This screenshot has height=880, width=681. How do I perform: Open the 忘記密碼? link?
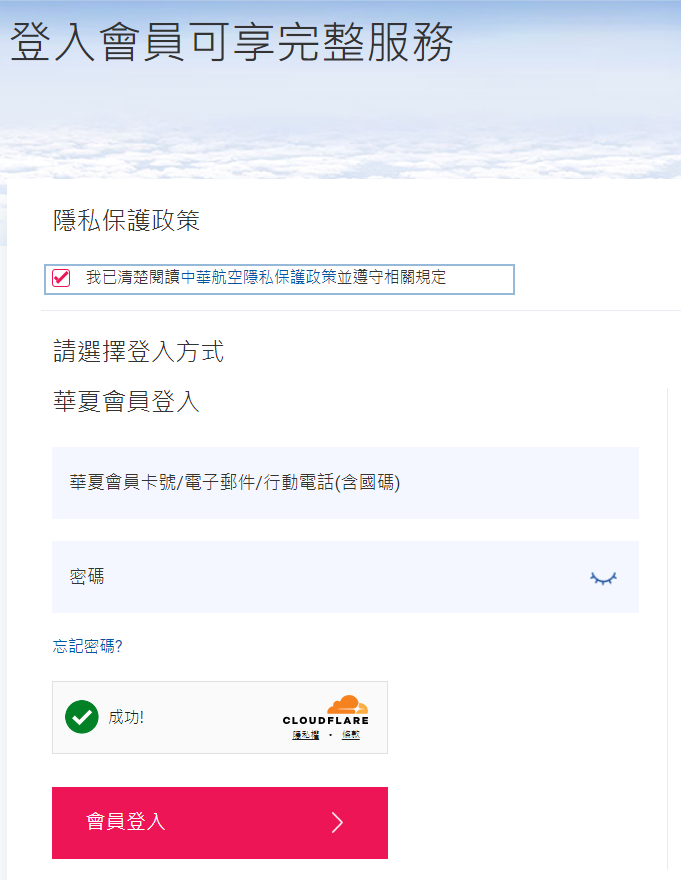click(88, 646)
